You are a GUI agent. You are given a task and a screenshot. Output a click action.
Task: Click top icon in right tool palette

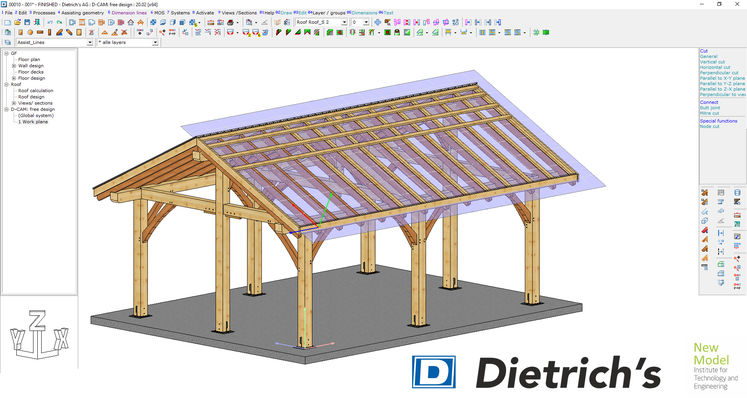point(705,193)
